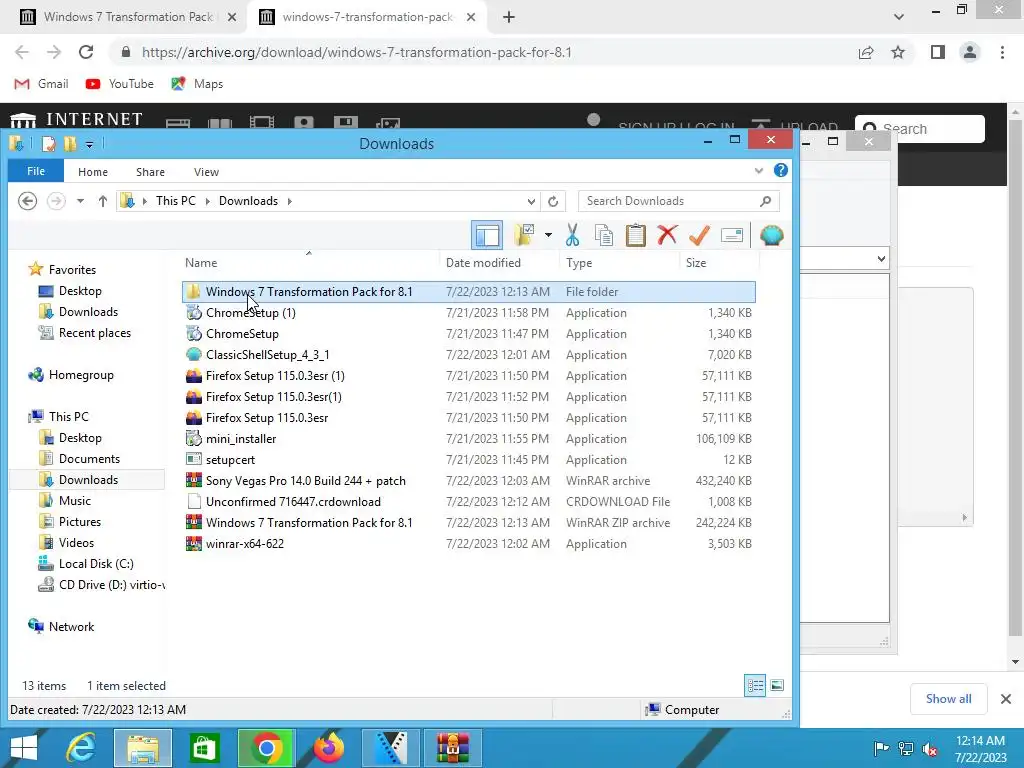Click the Email file toolbar icon
The height and width of the screenshot is (768, 1024).
tap(731, 235)
